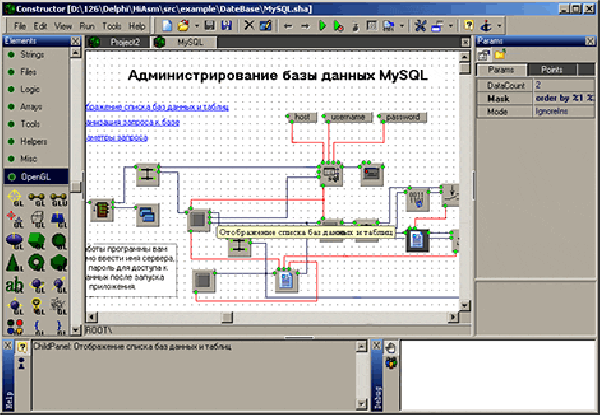Click the 0011 binary element on canvas

(418, 200)
